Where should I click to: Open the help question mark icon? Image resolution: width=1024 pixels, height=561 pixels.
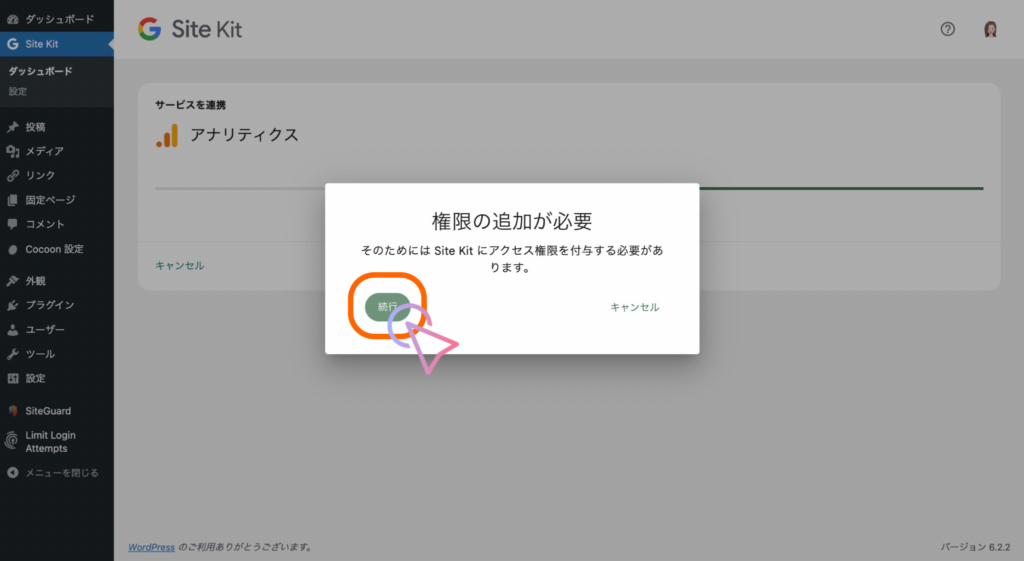tap(948, 29)
